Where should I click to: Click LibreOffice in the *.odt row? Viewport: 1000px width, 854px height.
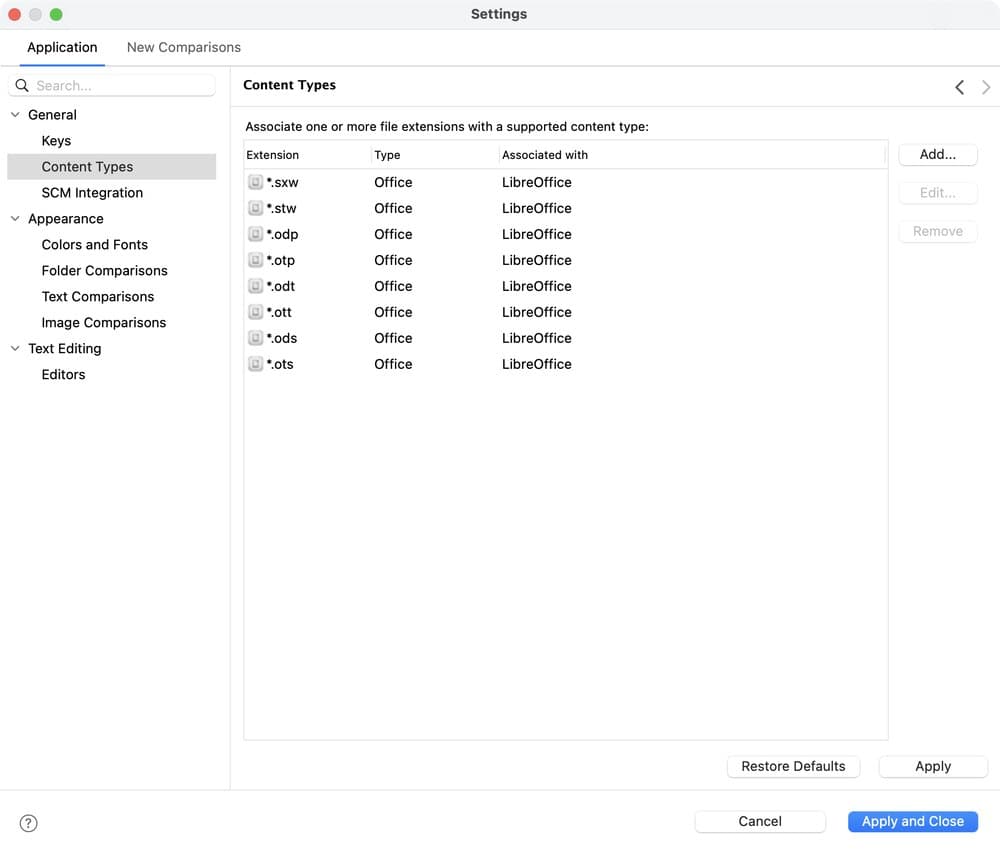pos(536,286)
